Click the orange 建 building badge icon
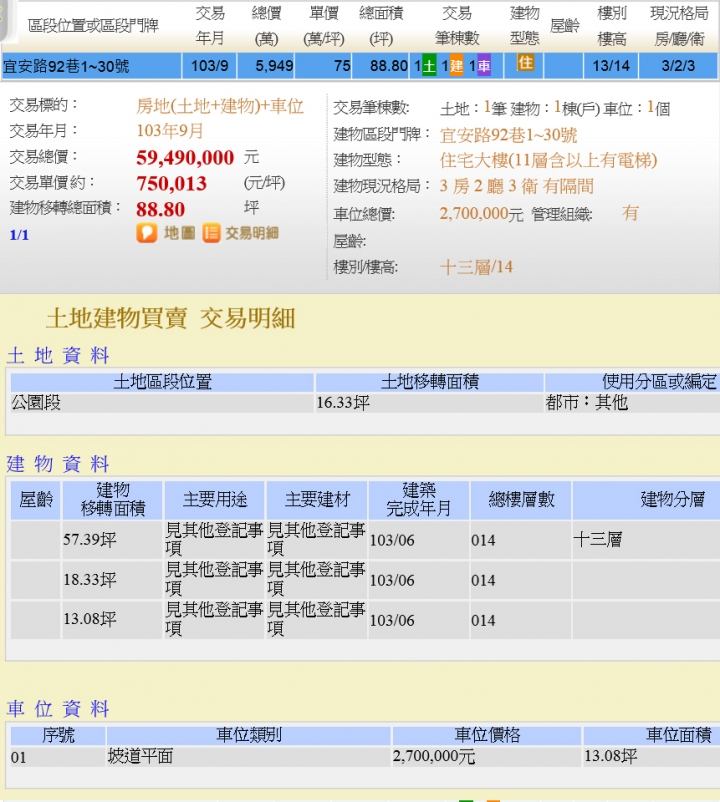 click(457, 66)
